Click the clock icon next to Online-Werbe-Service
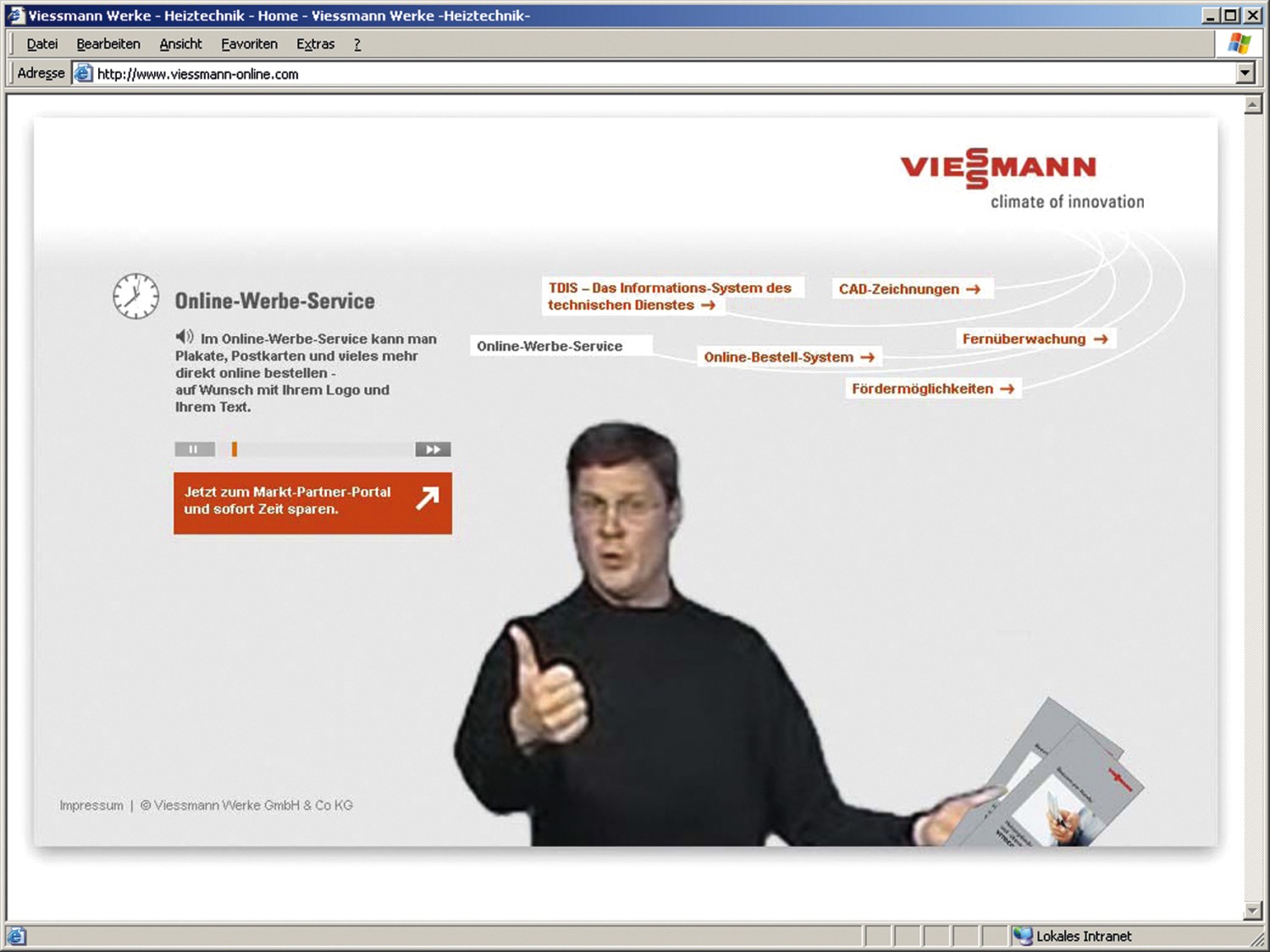 pyautogui.click(x=135, y=296)
